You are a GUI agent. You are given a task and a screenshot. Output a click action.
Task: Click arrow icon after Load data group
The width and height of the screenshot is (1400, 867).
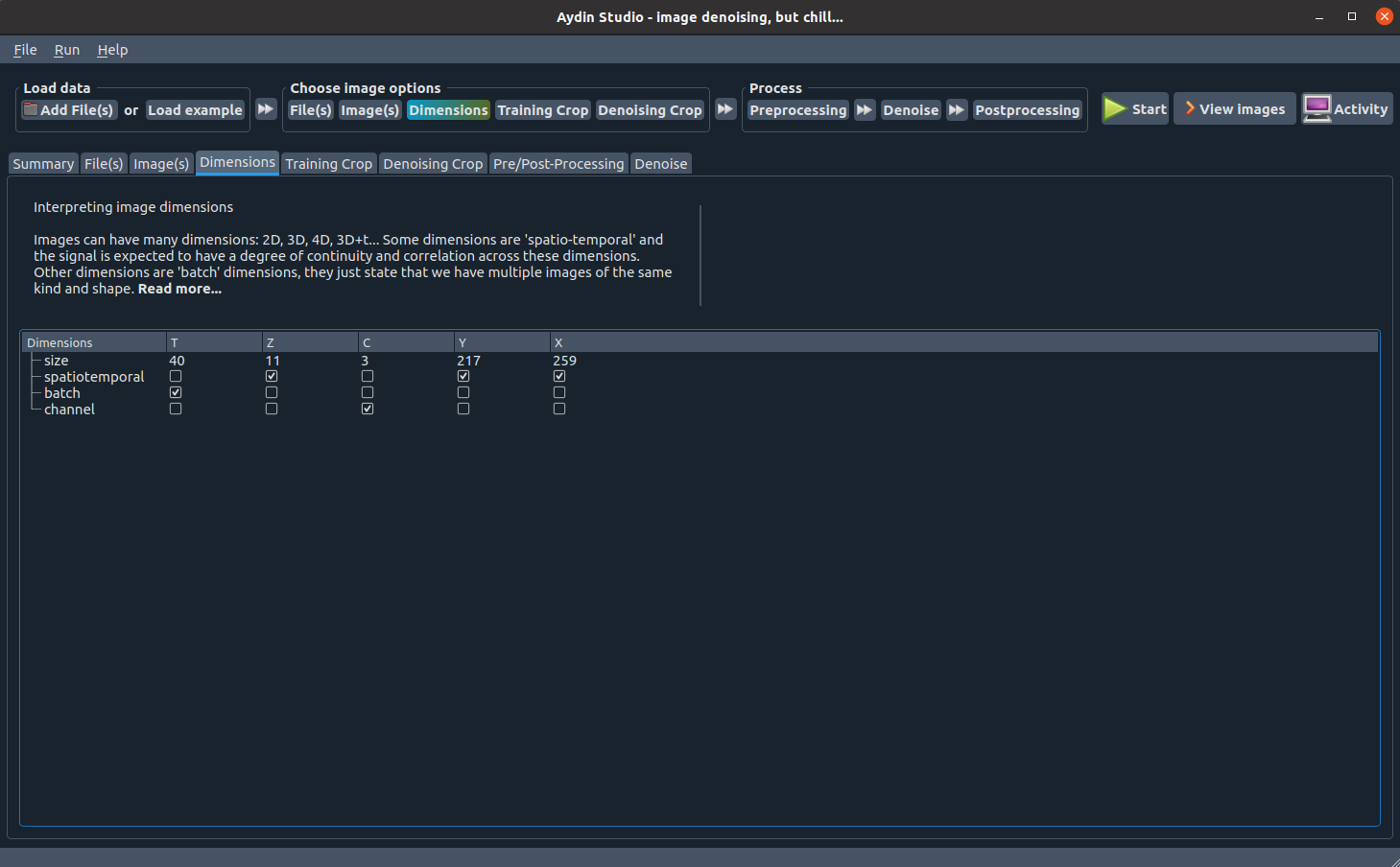pyautogui.click(x=266, y=109)
